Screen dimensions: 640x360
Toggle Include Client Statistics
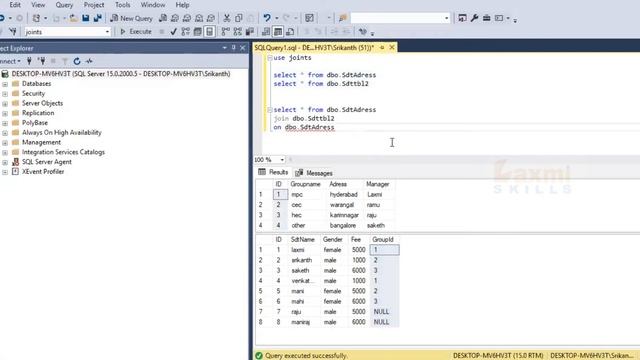(x=249, y=31)
